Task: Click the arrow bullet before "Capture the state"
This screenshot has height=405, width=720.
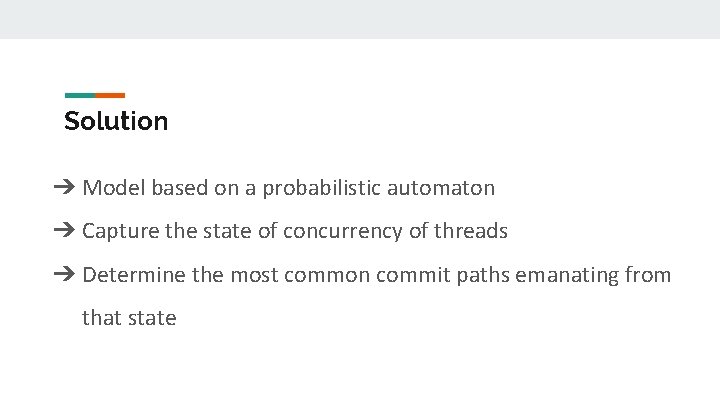Action: [x=64, y=230]
